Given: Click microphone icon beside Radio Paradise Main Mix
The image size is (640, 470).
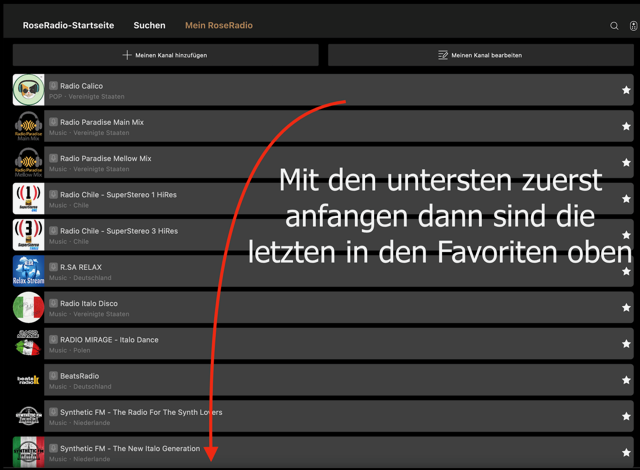Looking at the screenshot, I should [53, 122].
